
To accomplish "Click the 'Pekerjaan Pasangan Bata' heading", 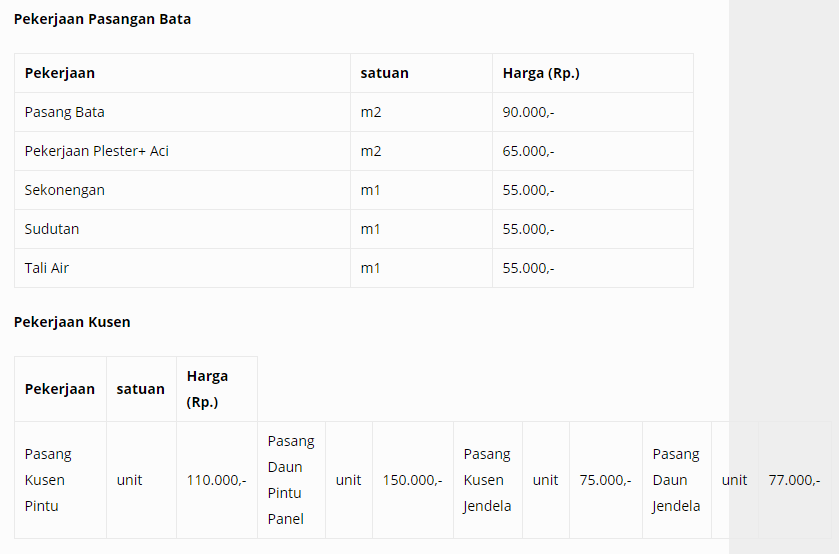I will (x=102, y=19).
